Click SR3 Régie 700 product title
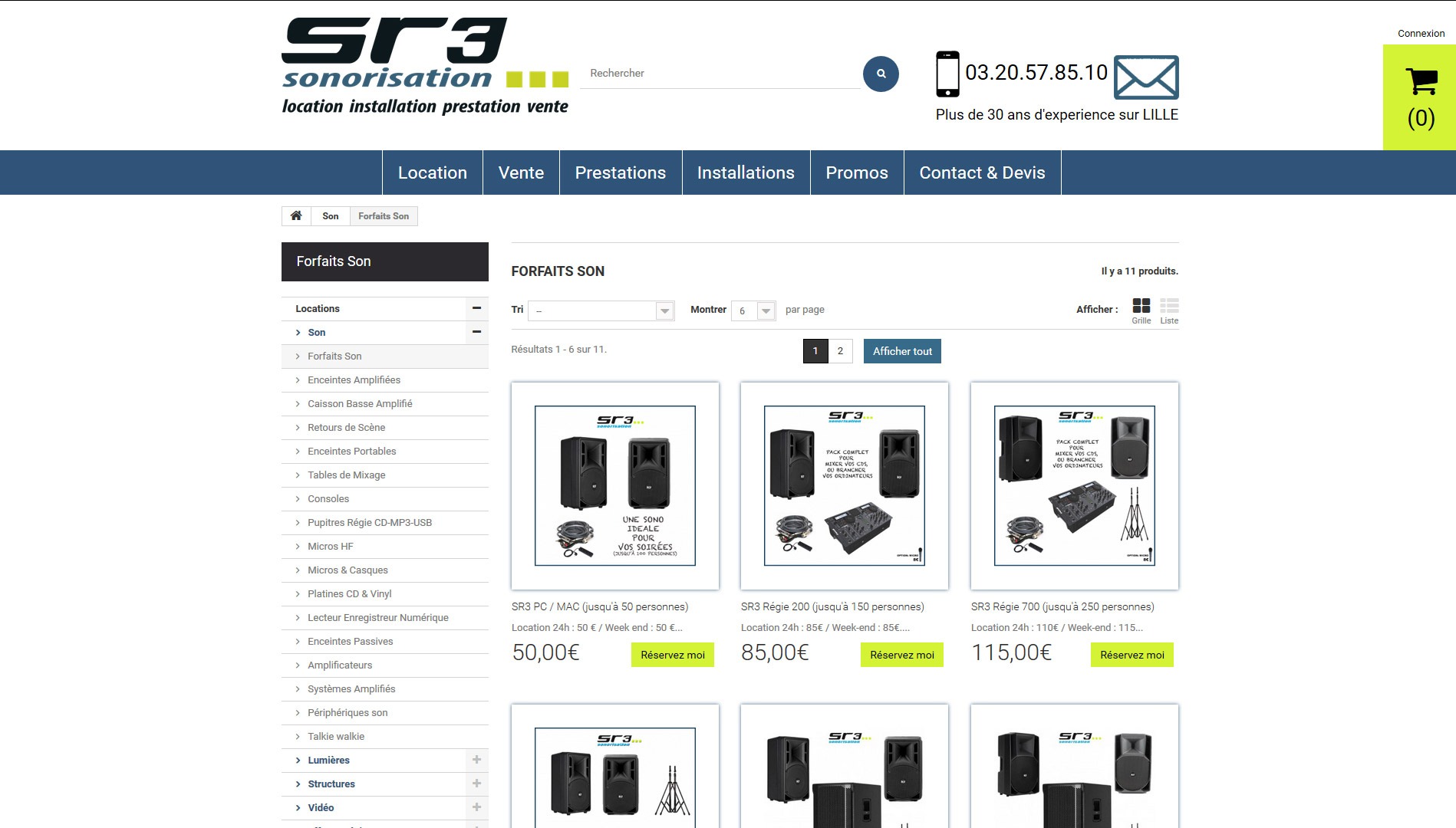This screenshot has height=828, width=1456. pos(1062,606)
